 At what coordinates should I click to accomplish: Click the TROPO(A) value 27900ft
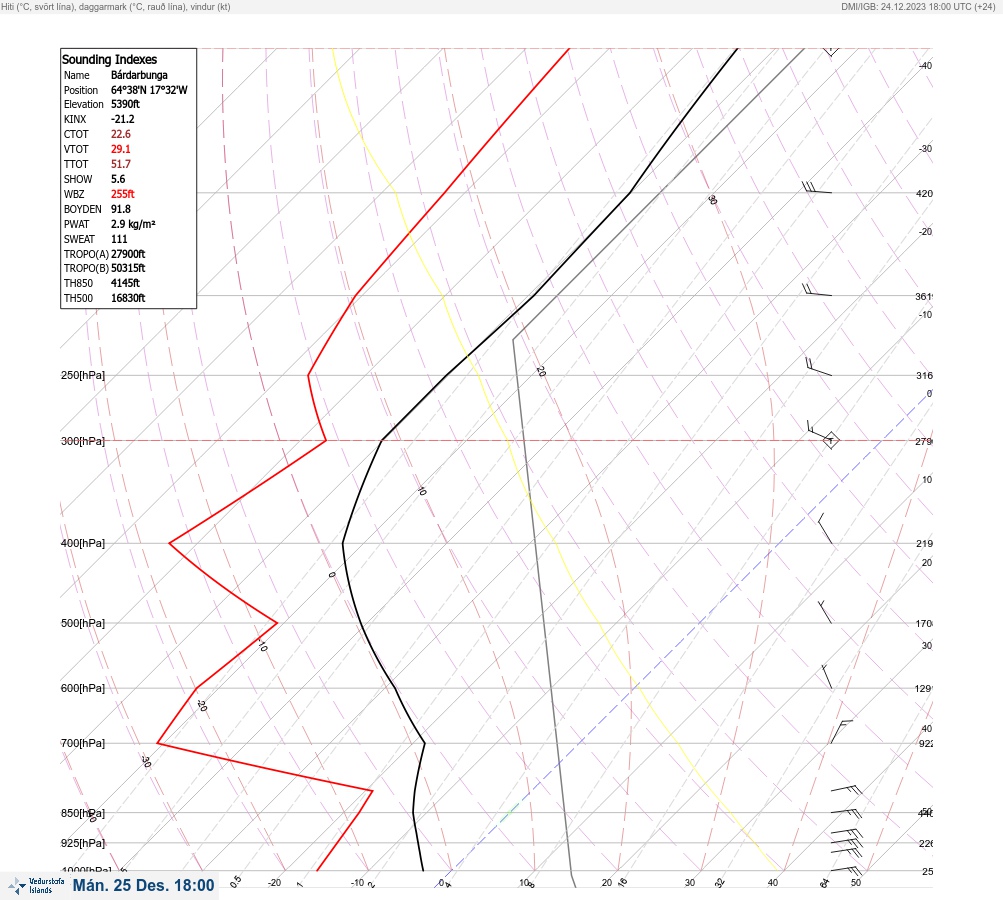point(128,254)
